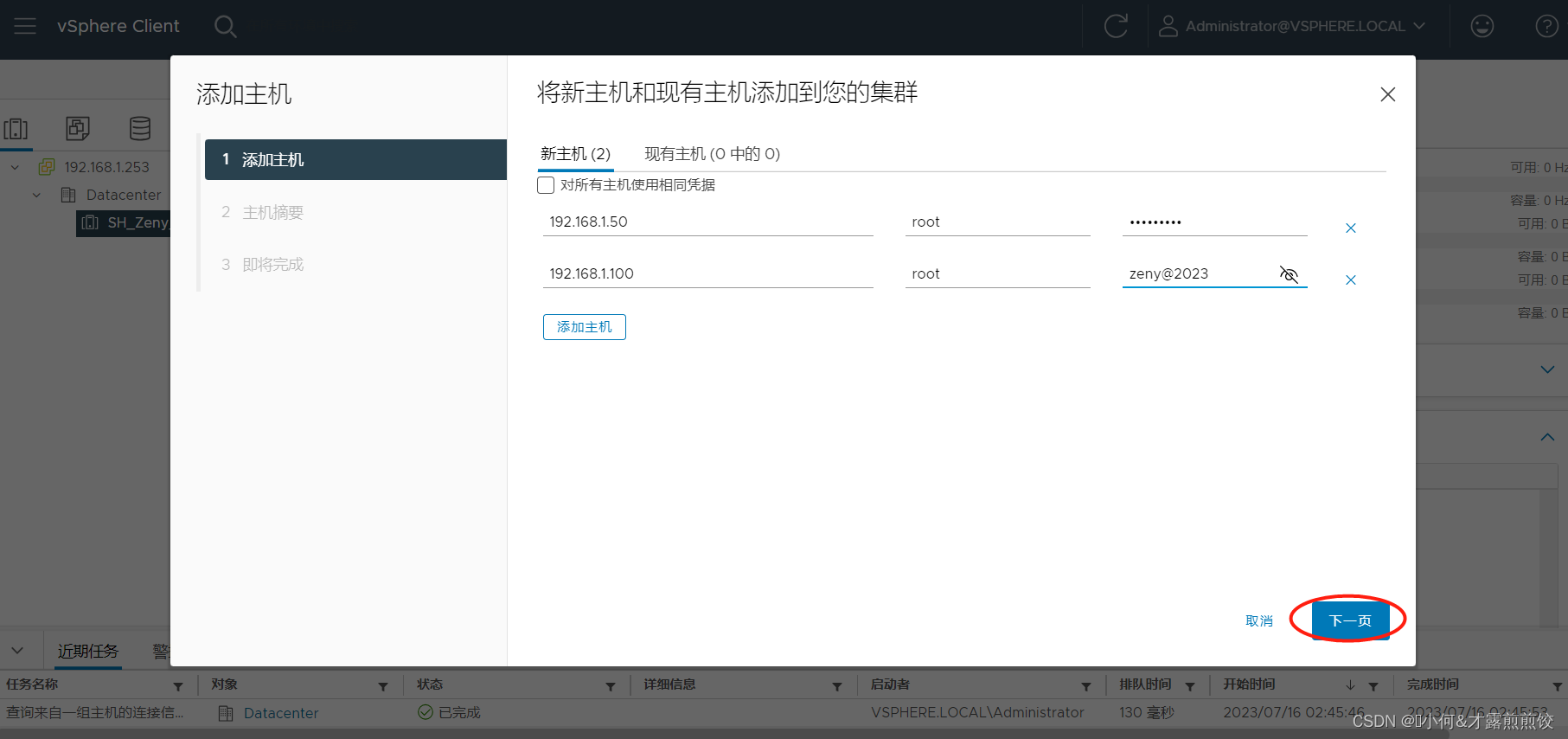The height and width of the screenshot is (739, 1568).
Task: Switch to 现有主机 (0 中的 0) tab
Action: pos(712,154)
